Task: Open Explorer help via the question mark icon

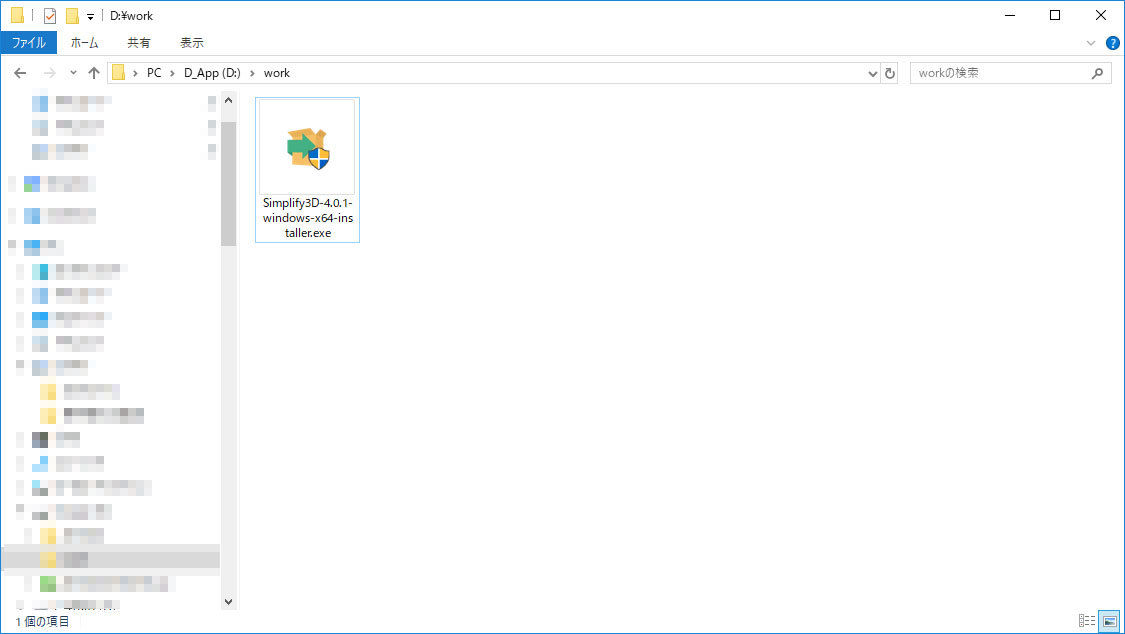Action: pyautogui.click(x=1112, y=43)
